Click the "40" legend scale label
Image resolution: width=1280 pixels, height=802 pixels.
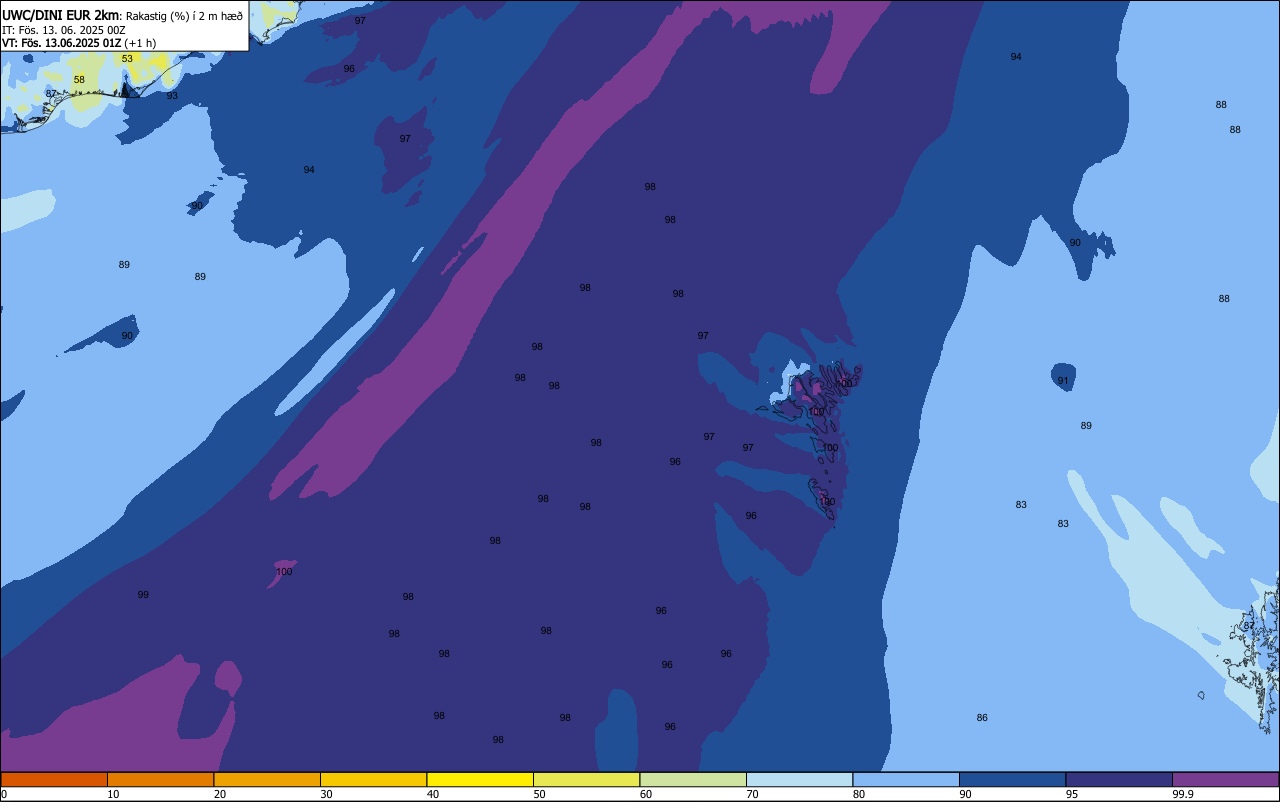[x=433, y=794]
